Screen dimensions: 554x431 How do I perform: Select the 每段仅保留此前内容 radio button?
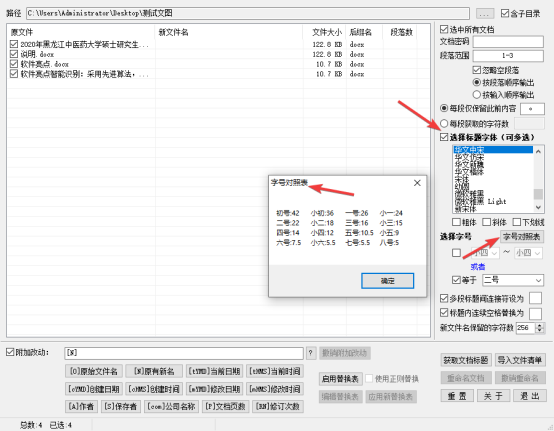[x=444, y=108]
